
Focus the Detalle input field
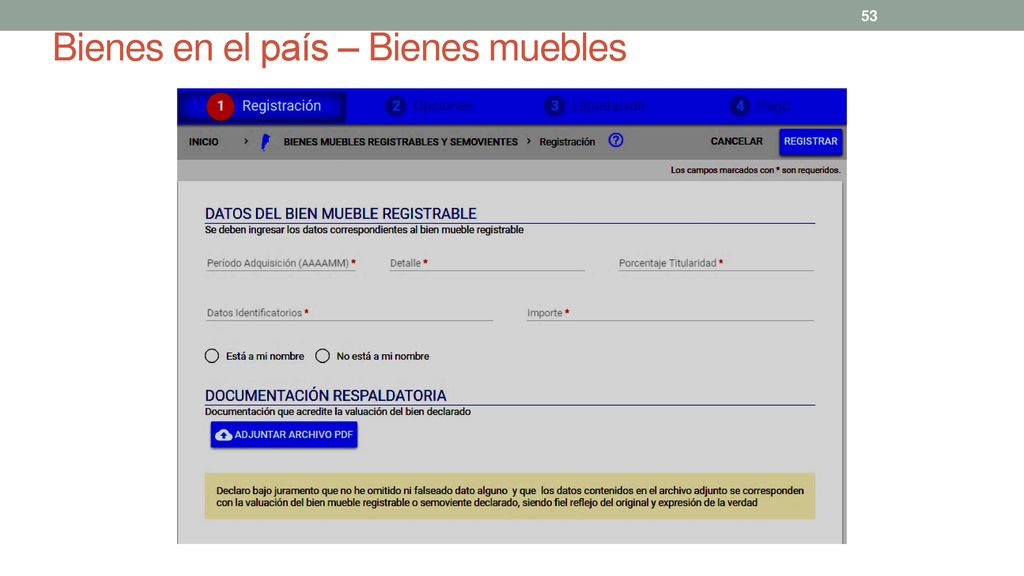pos(487,263)
